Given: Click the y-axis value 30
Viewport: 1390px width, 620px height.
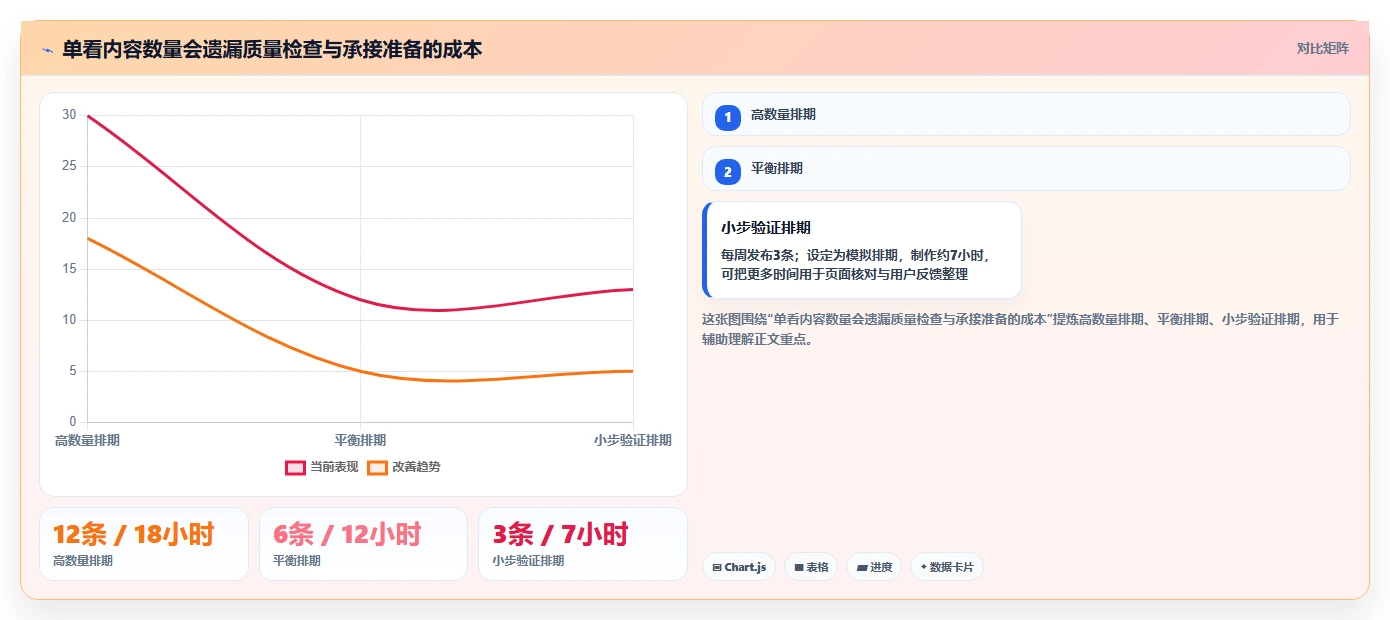Looking at the screenshot, I should [69, 115].
